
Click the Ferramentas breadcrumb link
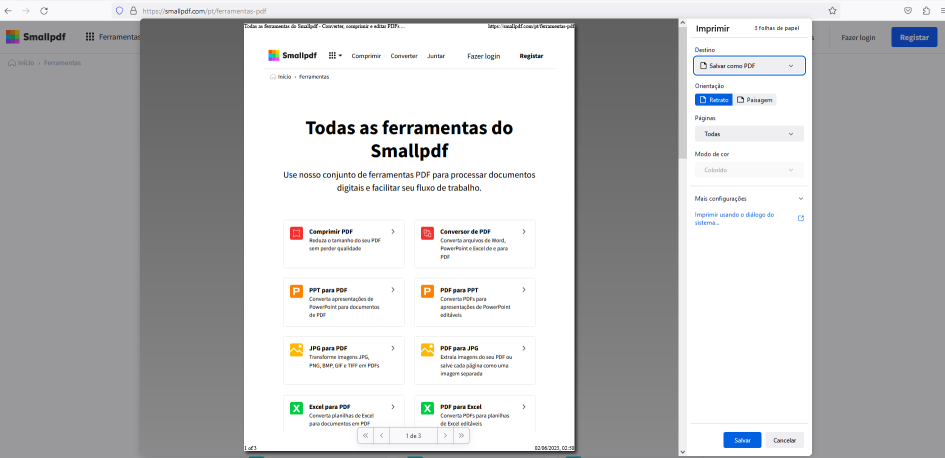click(x=62, y=63)
